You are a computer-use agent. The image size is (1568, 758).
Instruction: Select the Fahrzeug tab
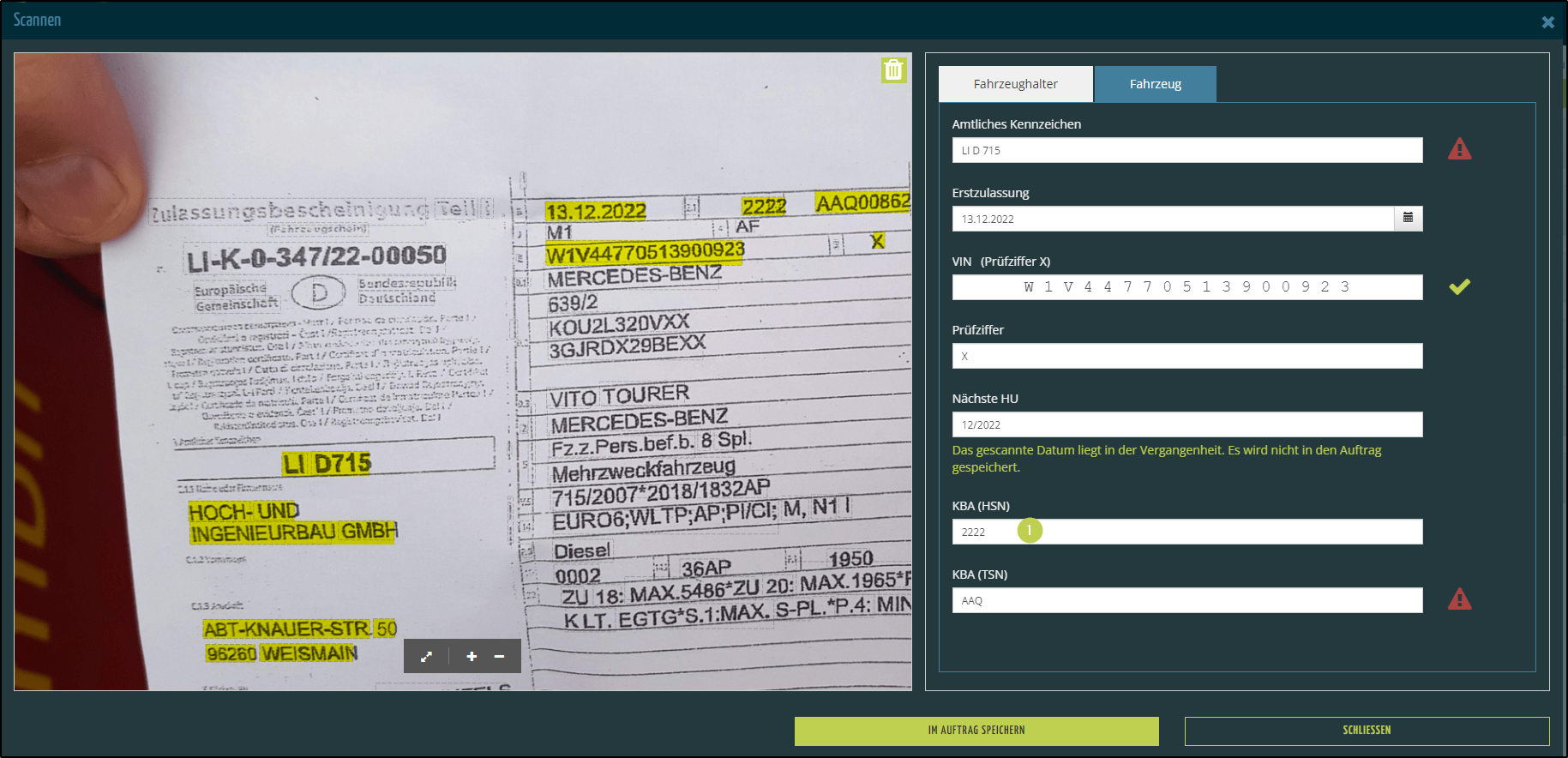[1155, 84]
